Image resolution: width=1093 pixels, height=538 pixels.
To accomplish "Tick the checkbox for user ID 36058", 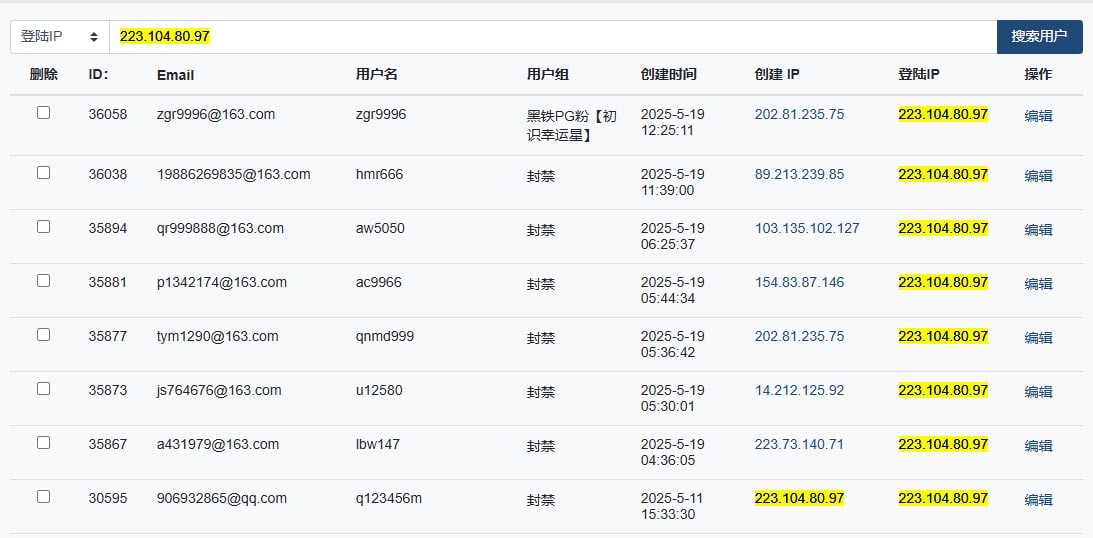I will click(x=43, y=113).
